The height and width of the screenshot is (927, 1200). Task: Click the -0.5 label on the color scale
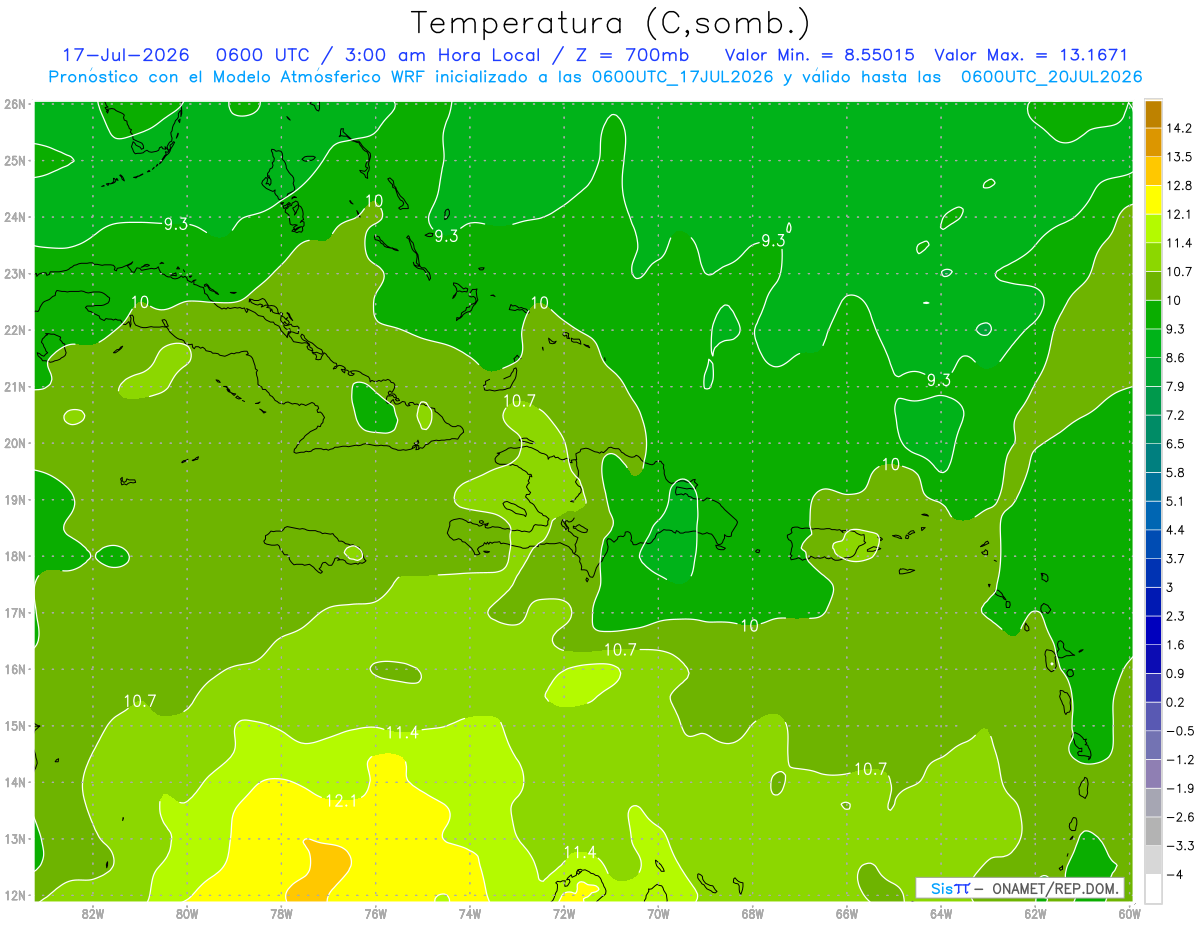click(x=1180, y=731)
